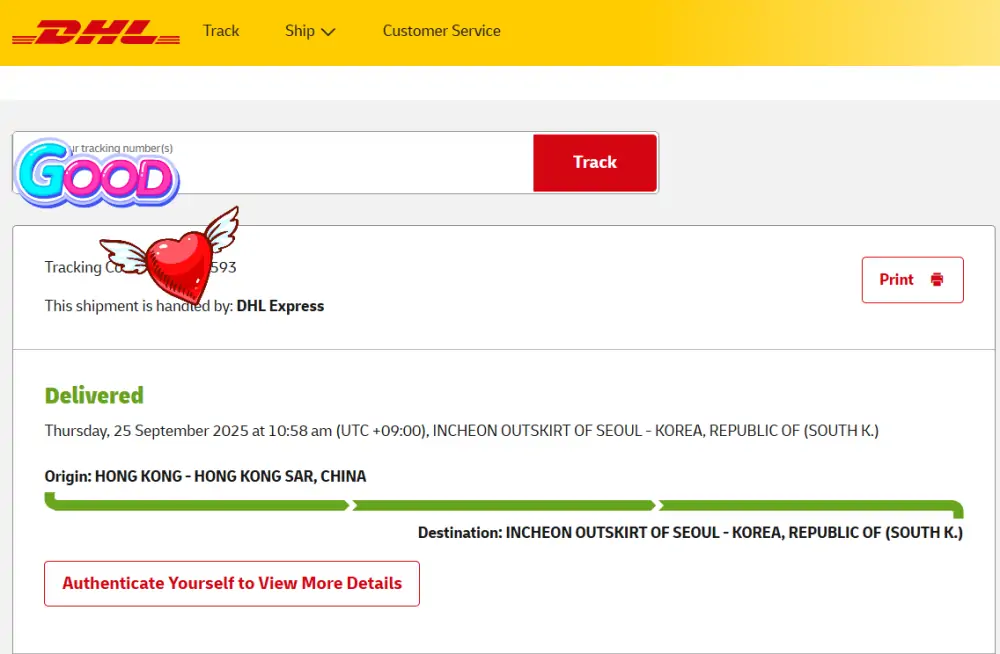This screenshot has width=1000, height=654.
Task: Click the middle green progress bar segment
Action: coord(503,505)
